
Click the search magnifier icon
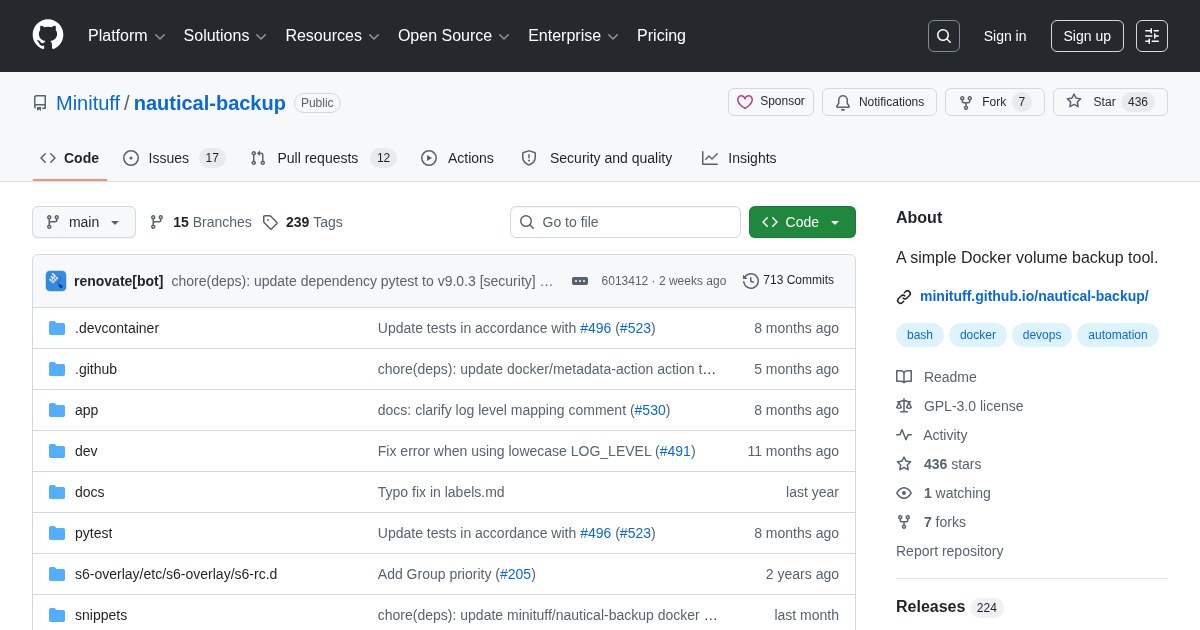[944, 36]
